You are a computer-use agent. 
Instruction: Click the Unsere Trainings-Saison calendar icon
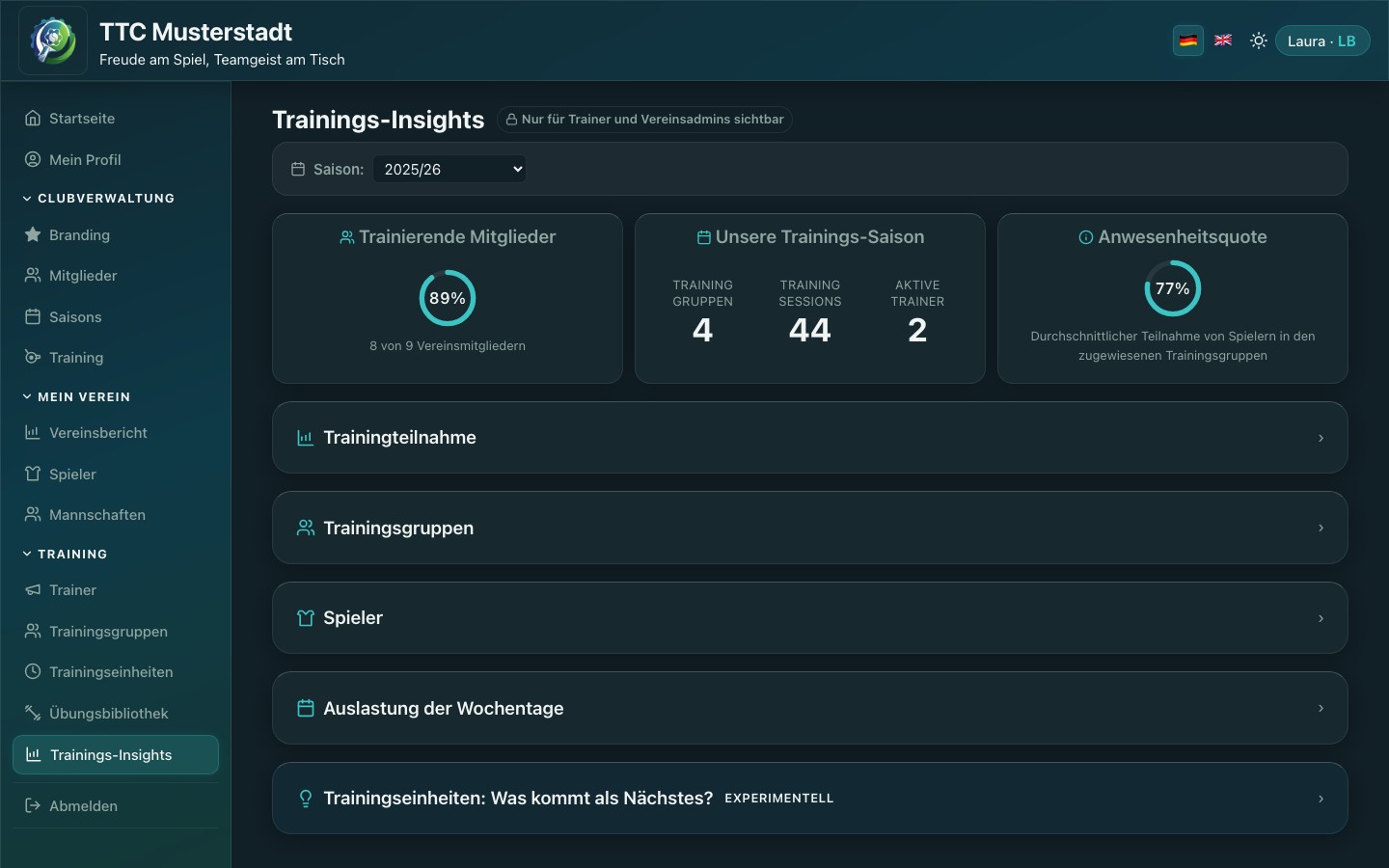[x=704, y=237]
